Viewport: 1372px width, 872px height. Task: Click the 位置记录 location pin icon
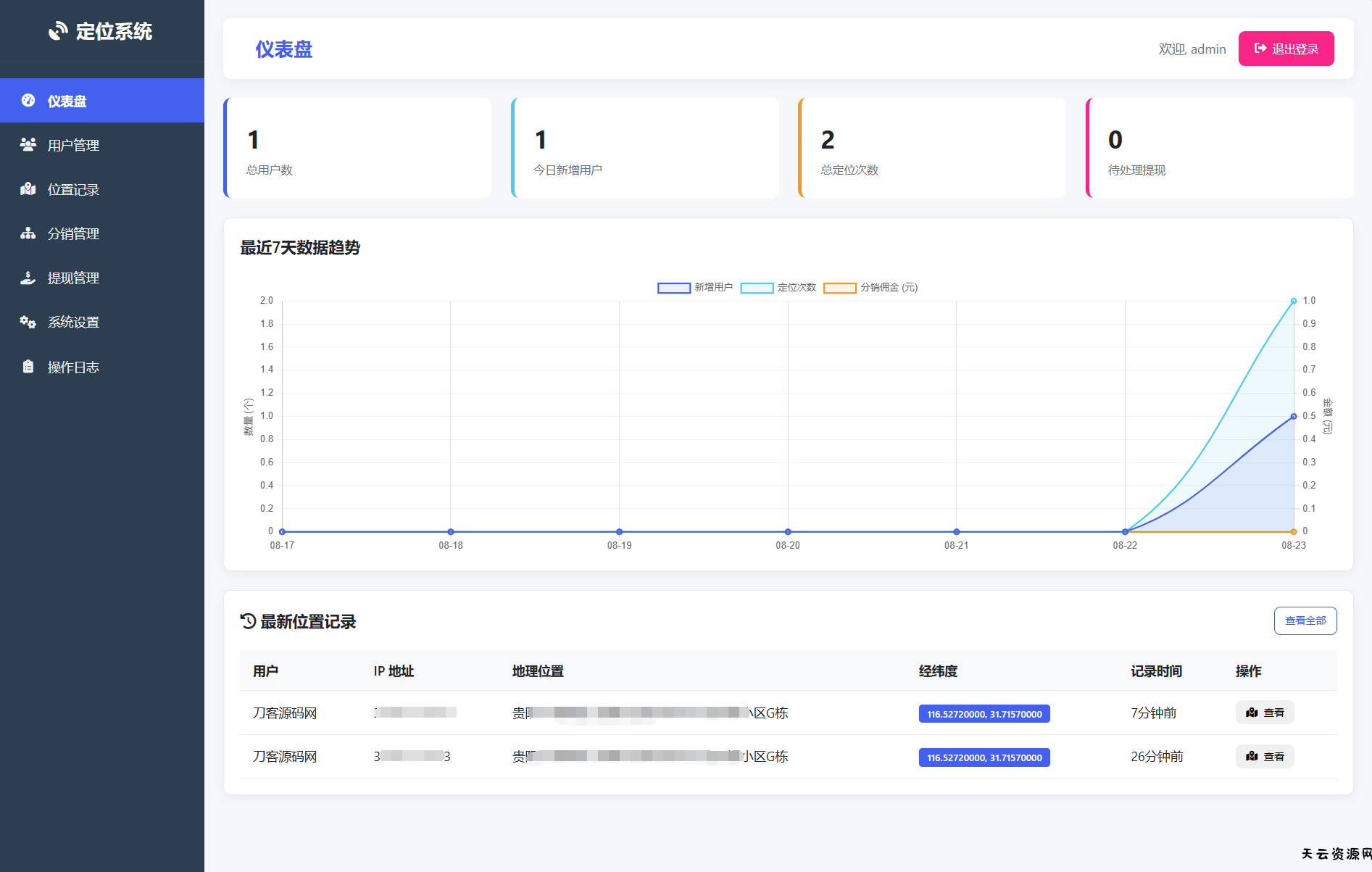[28, 189]
